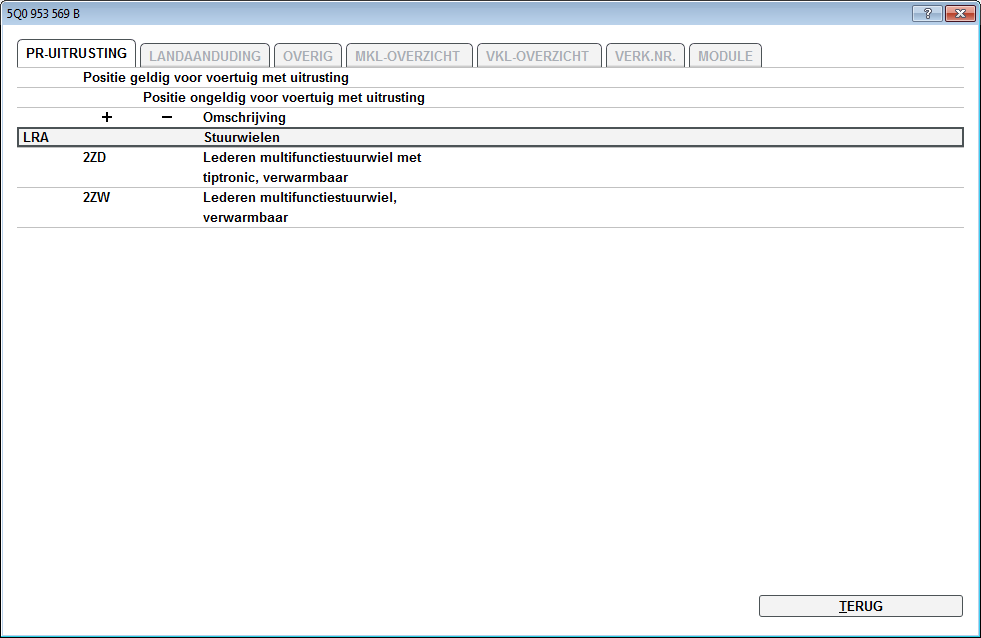Open the VERK.NR. tab

coord(645,56)
